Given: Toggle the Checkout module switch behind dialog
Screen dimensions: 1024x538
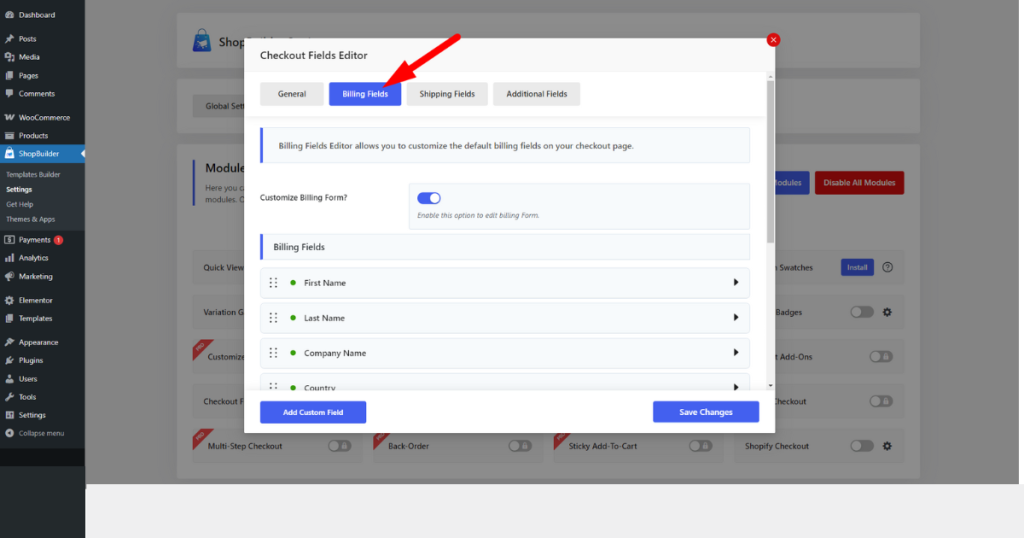Looking at the screenshot, I should pyautogui.click(x=880, y=401).
